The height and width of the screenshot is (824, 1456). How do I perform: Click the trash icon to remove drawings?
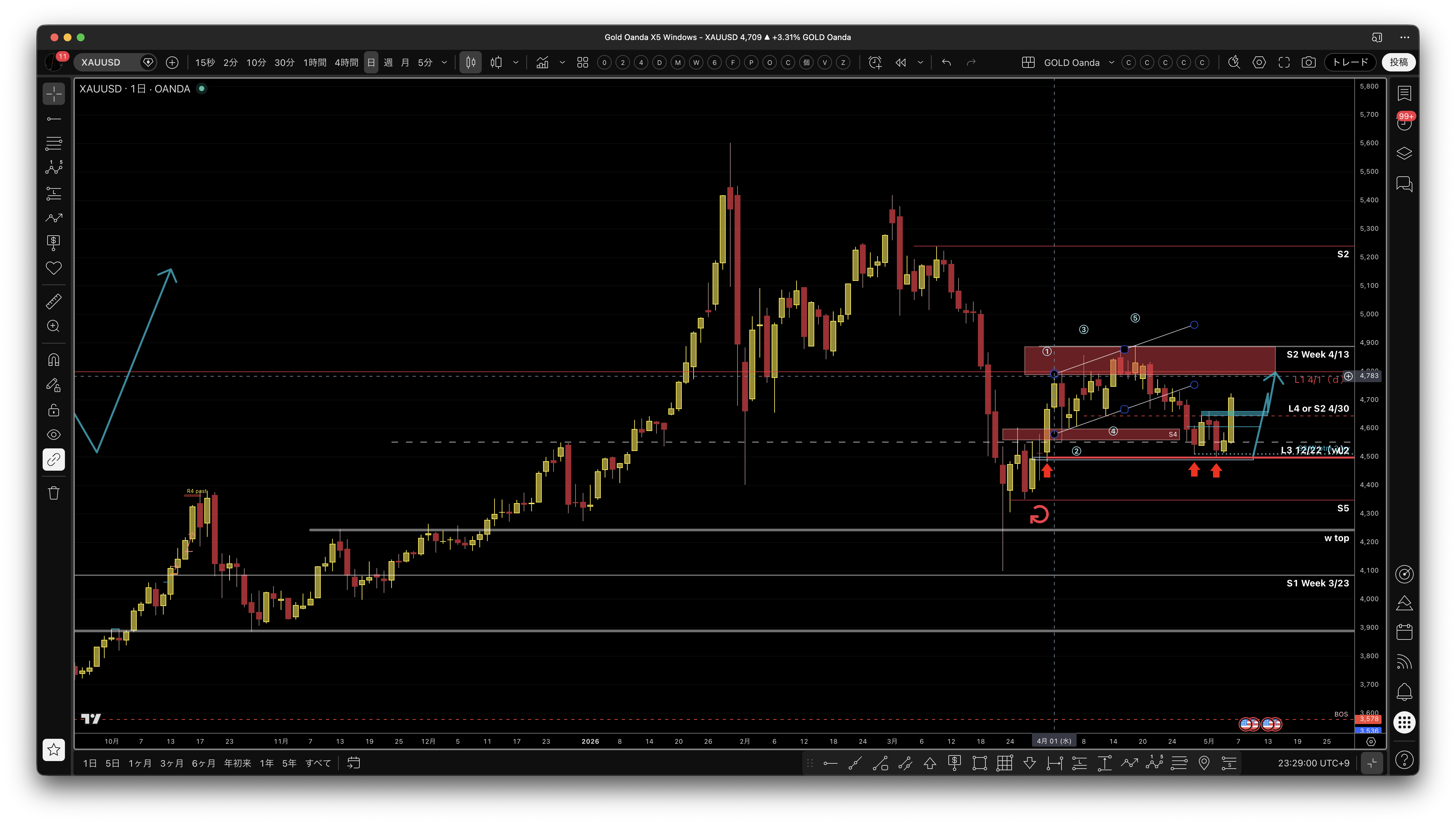click(54, 493)
